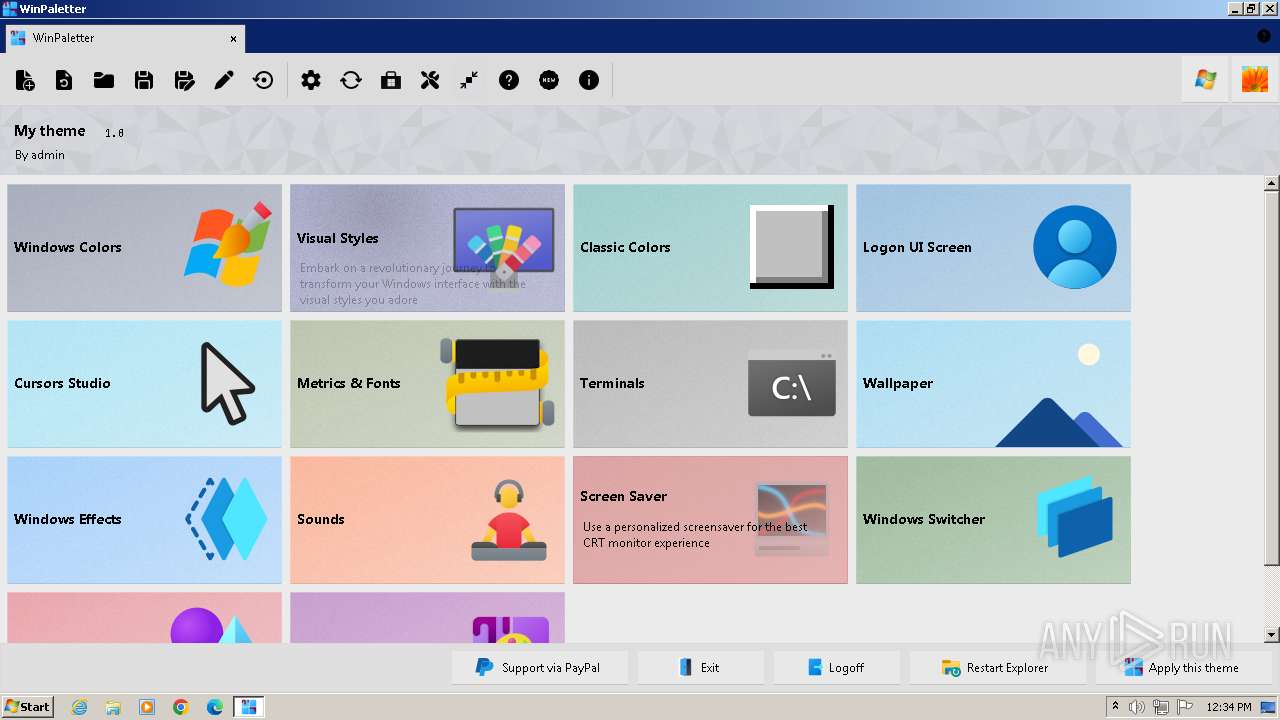Open the Sounds tile
Screen dimensions: 1280x720
427,520
